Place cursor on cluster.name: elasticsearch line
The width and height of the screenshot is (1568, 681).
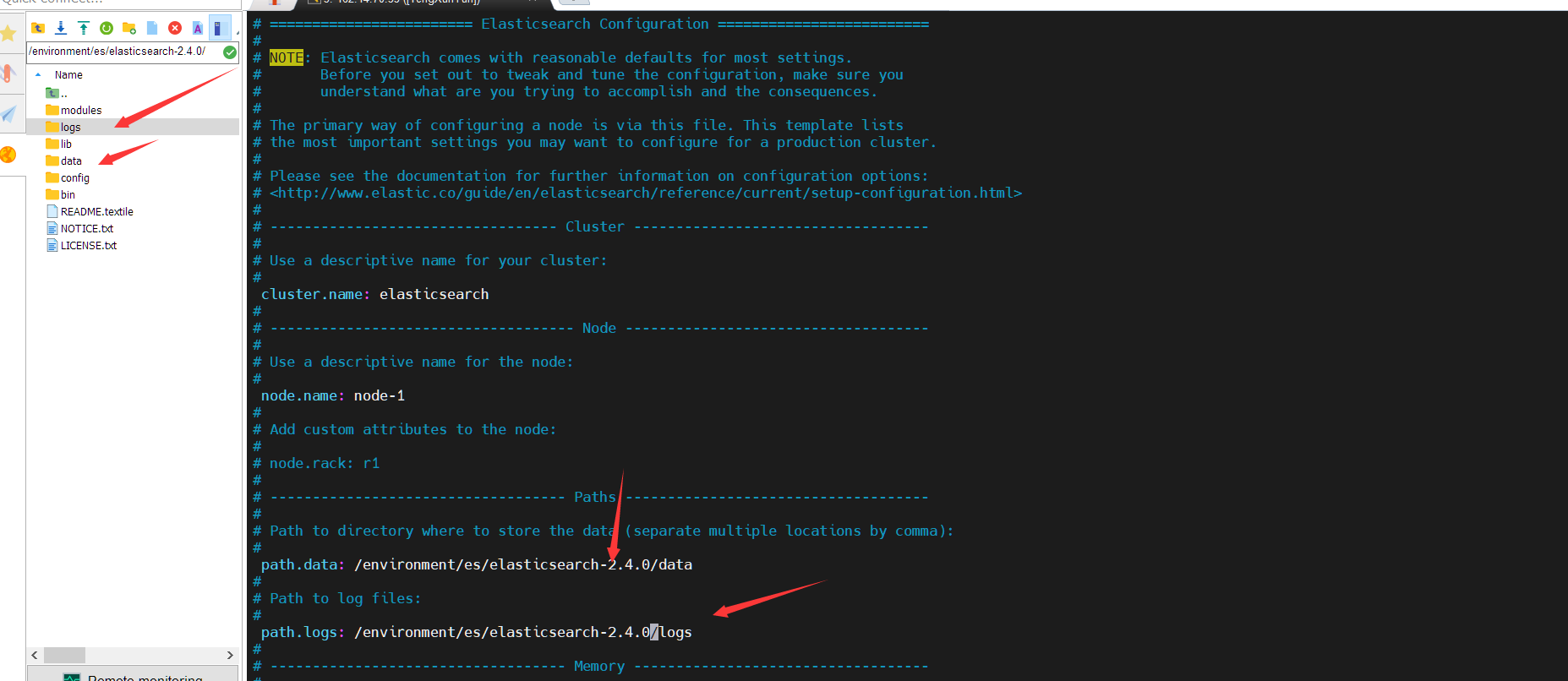(375, 294)
